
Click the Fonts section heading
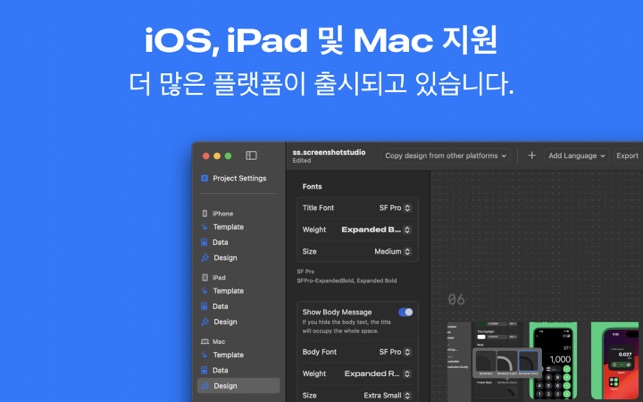coord(312,186)
